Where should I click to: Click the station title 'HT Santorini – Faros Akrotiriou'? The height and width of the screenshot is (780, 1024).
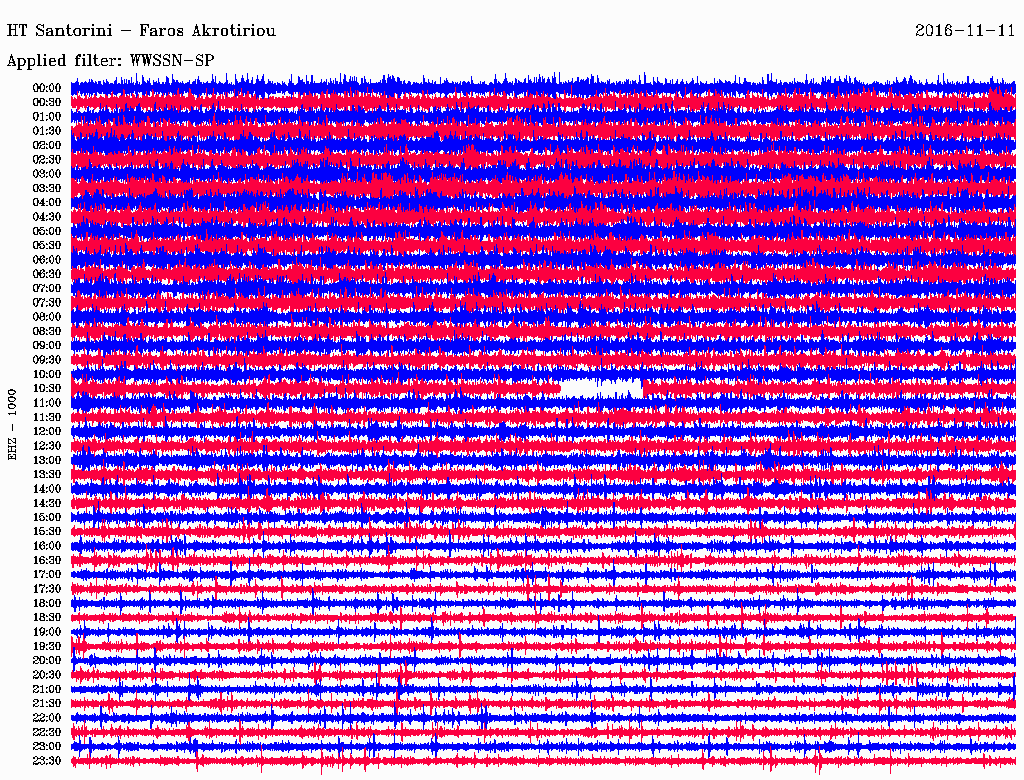[x=141, y=31]
